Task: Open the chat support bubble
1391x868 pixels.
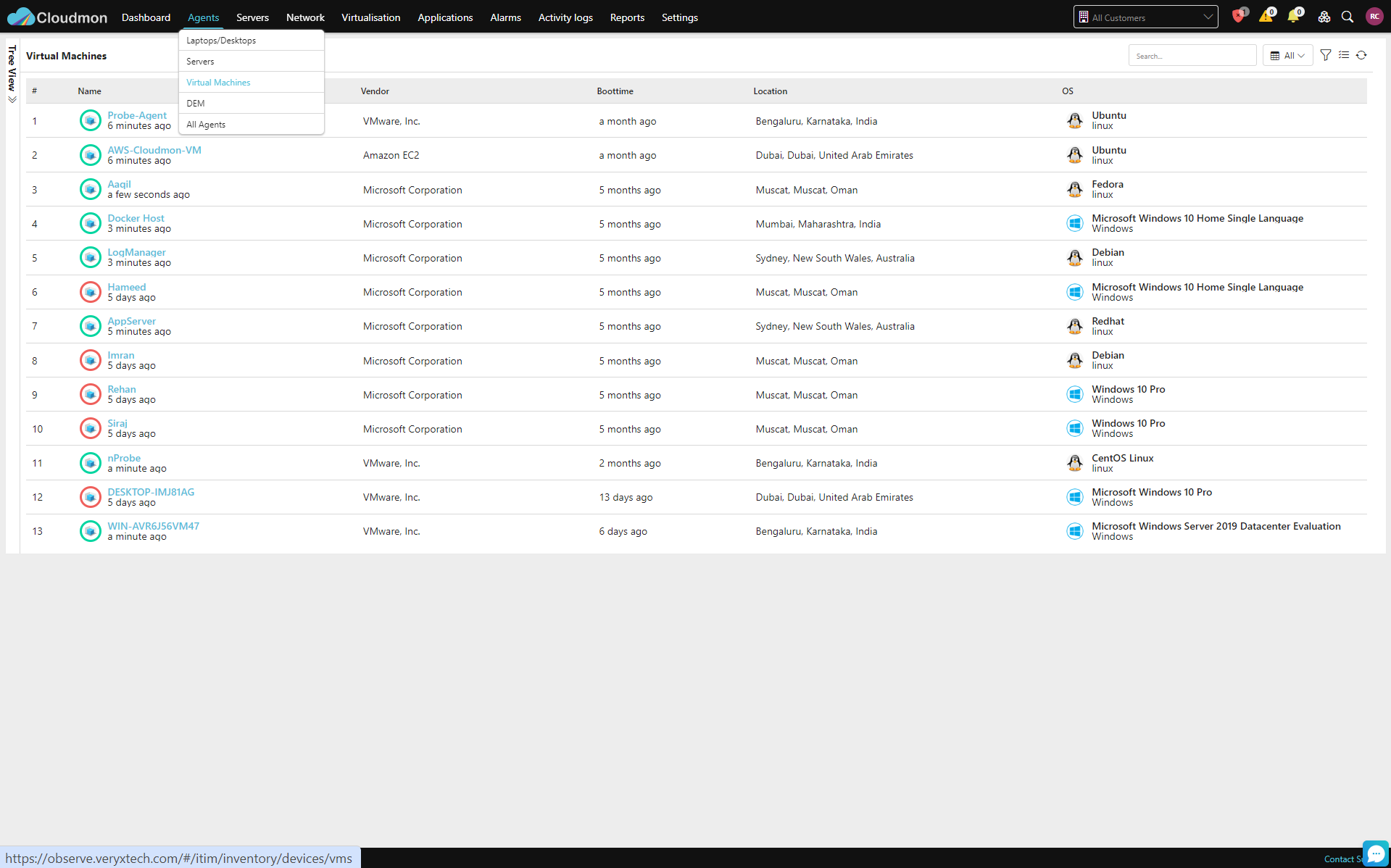Action: tap(1375, 854)
